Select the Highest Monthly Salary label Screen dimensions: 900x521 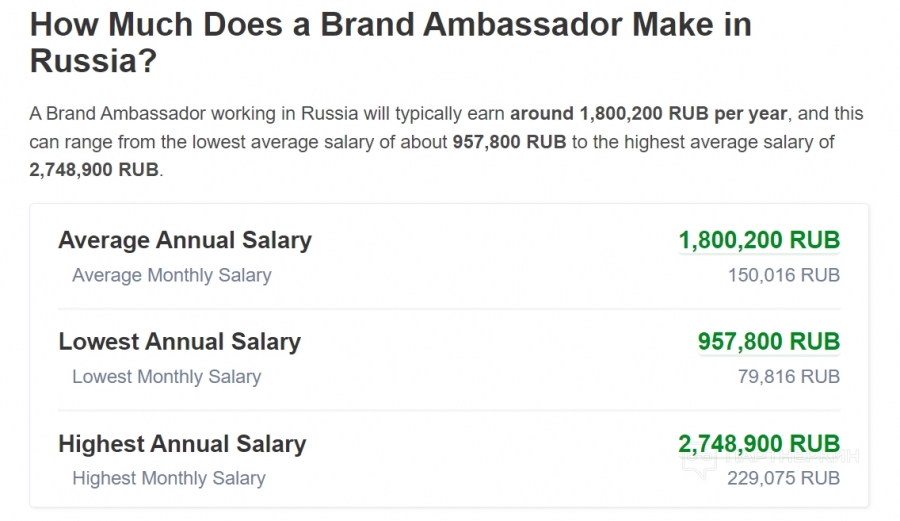169,479
